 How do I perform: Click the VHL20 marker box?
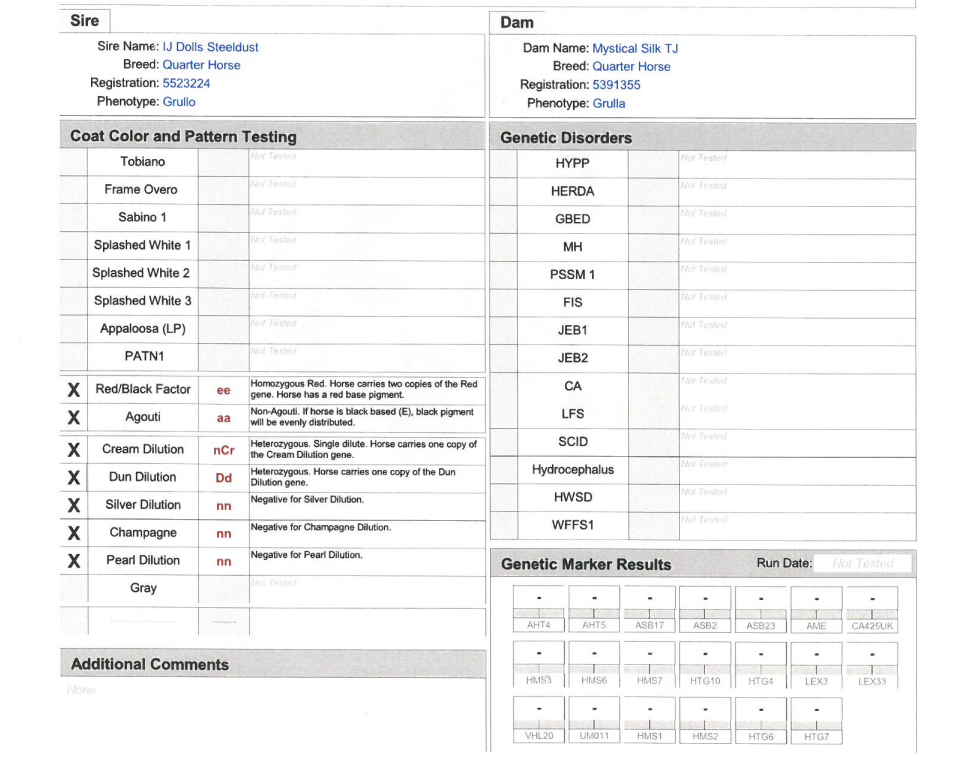tap(539, 720)
